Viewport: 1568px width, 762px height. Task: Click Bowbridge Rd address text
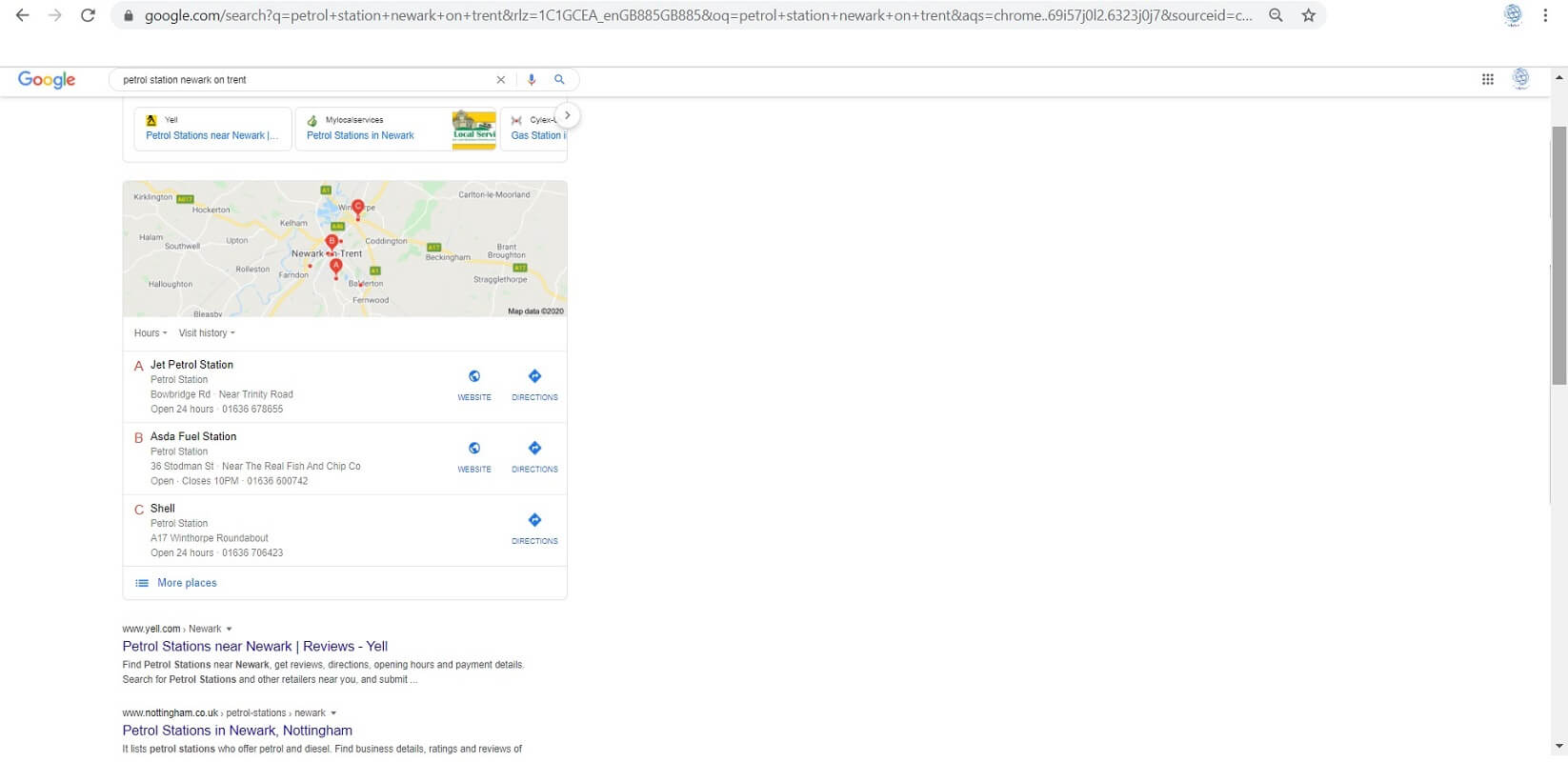[180, 394]
